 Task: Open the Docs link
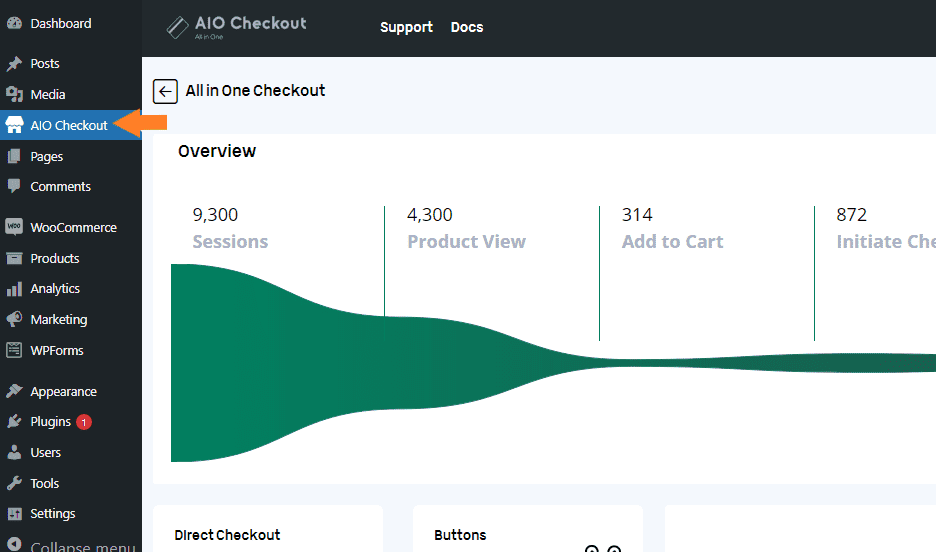click(467, 27)
